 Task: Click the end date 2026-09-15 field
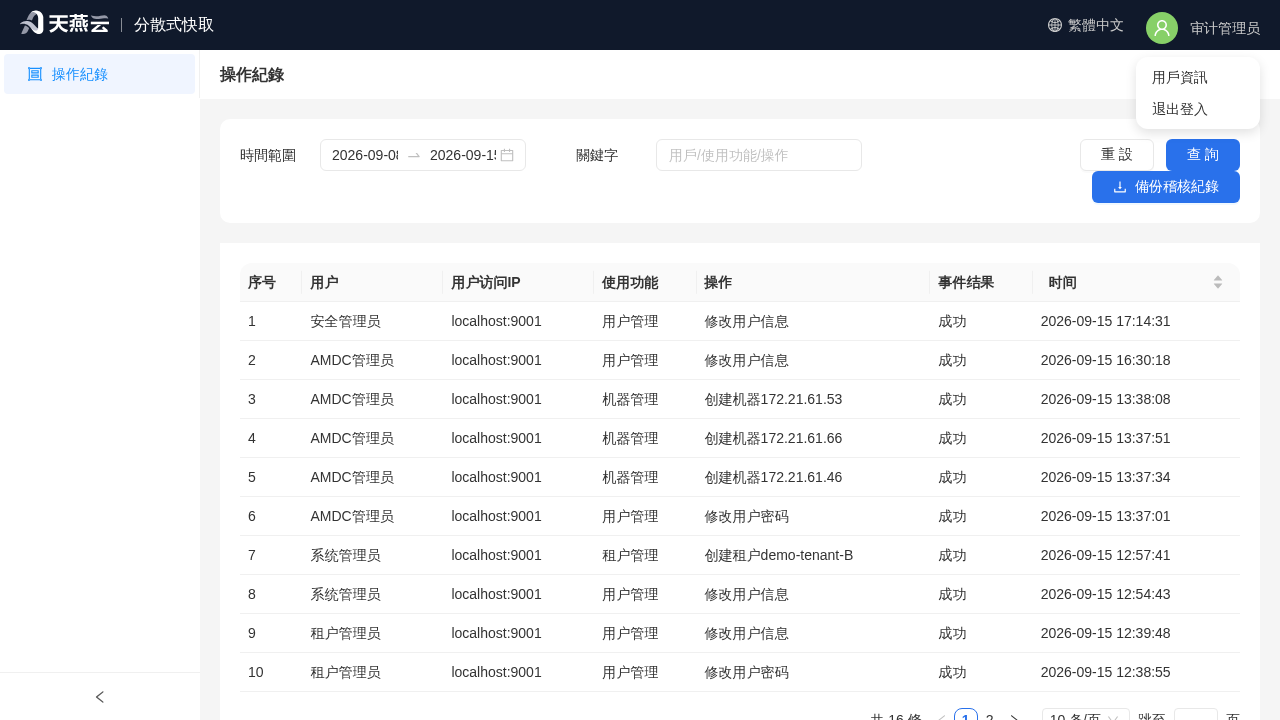coord(462,155)
